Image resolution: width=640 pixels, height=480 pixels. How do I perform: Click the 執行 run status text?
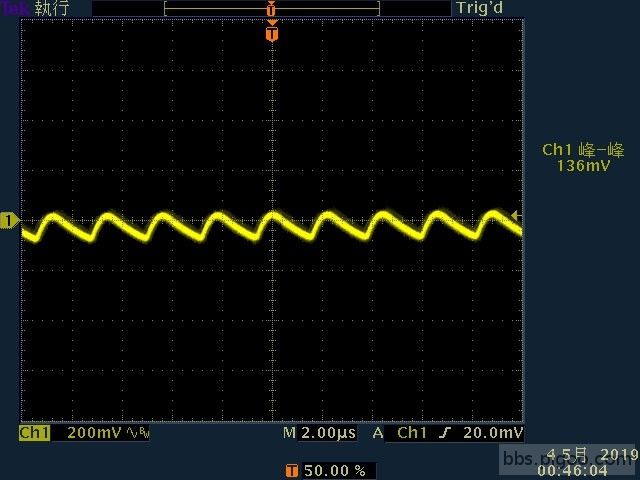tap(52, 8)
